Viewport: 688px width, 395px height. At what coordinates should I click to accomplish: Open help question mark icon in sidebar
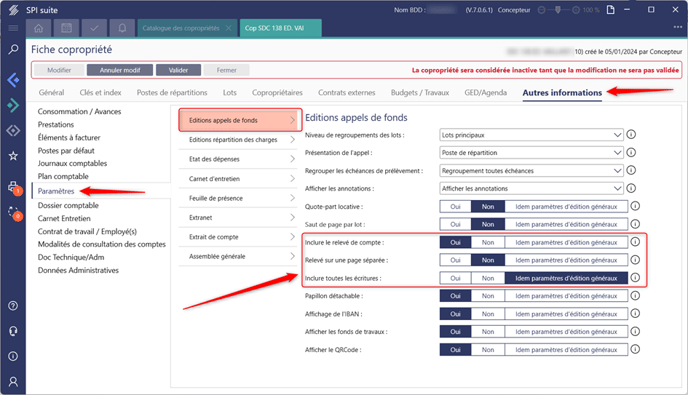click(x=13, y=306)
